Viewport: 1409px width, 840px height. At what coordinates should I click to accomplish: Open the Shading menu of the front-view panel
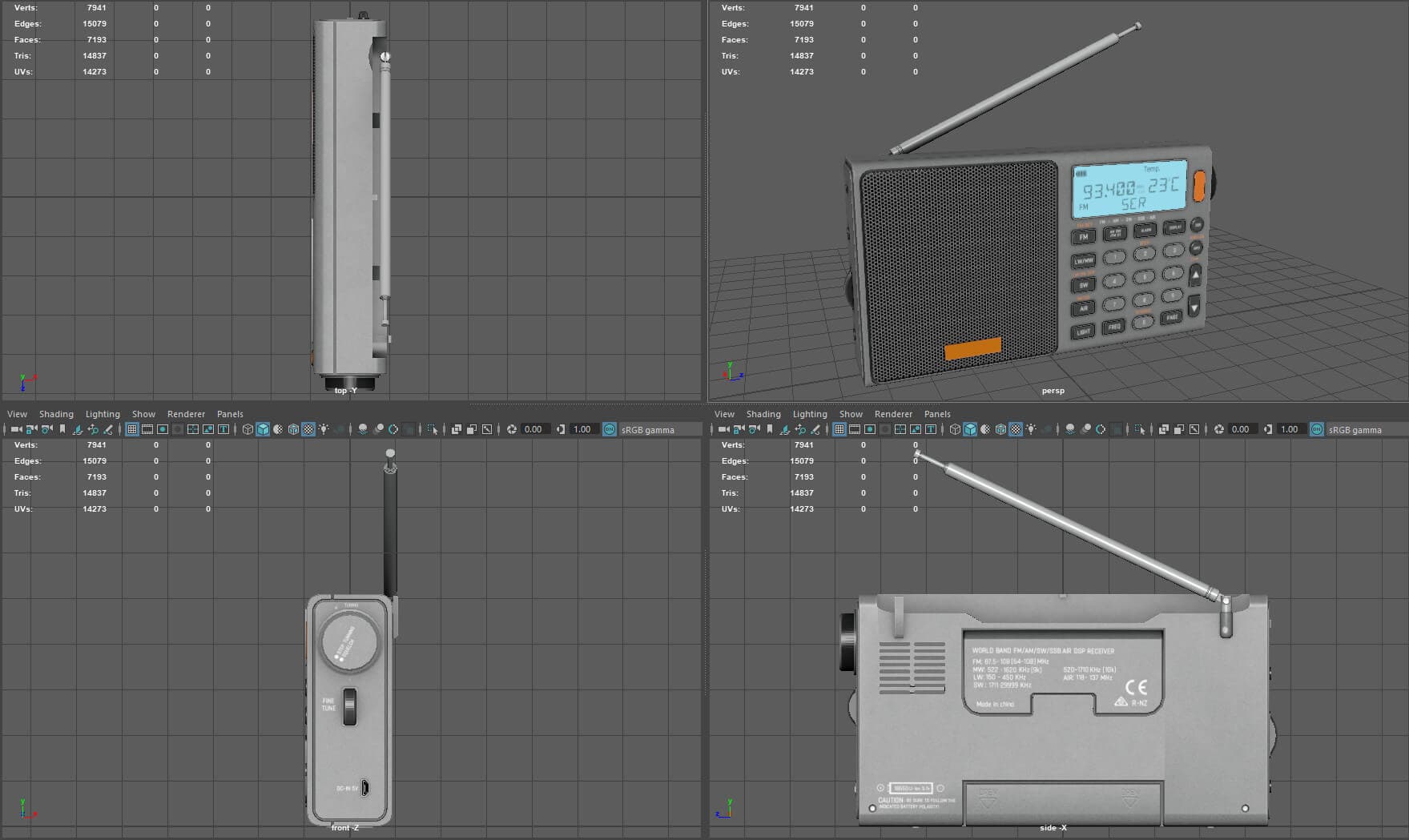coord(56,414)
